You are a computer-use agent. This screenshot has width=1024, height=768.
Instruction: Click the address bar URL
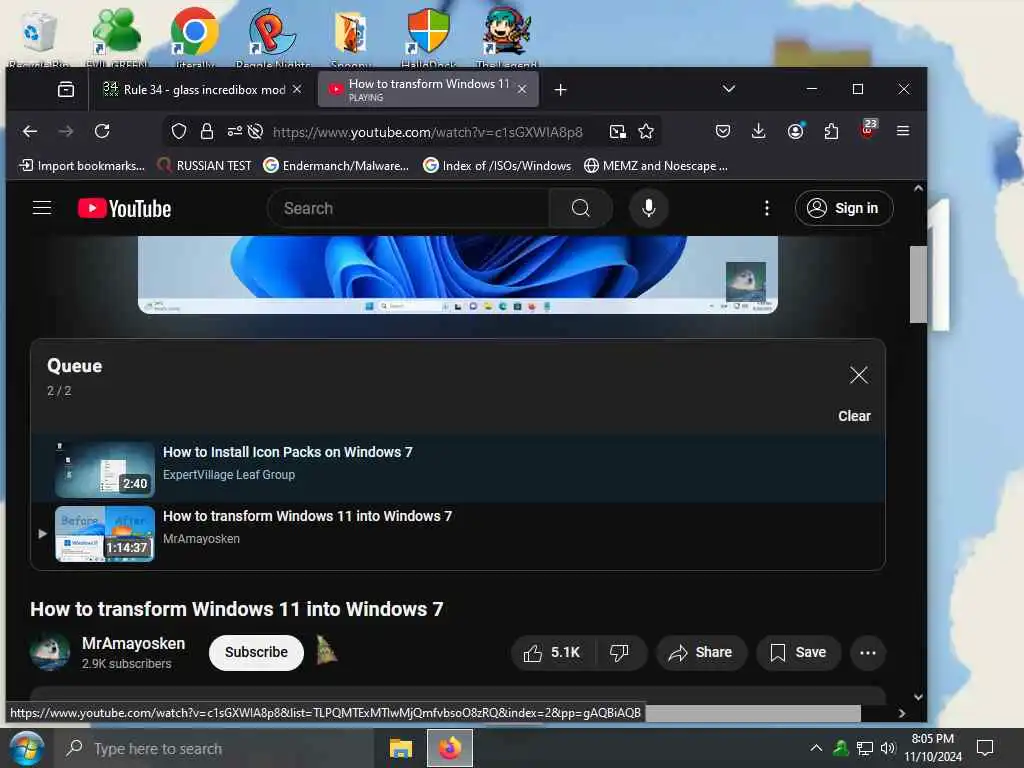pos(428,132)
